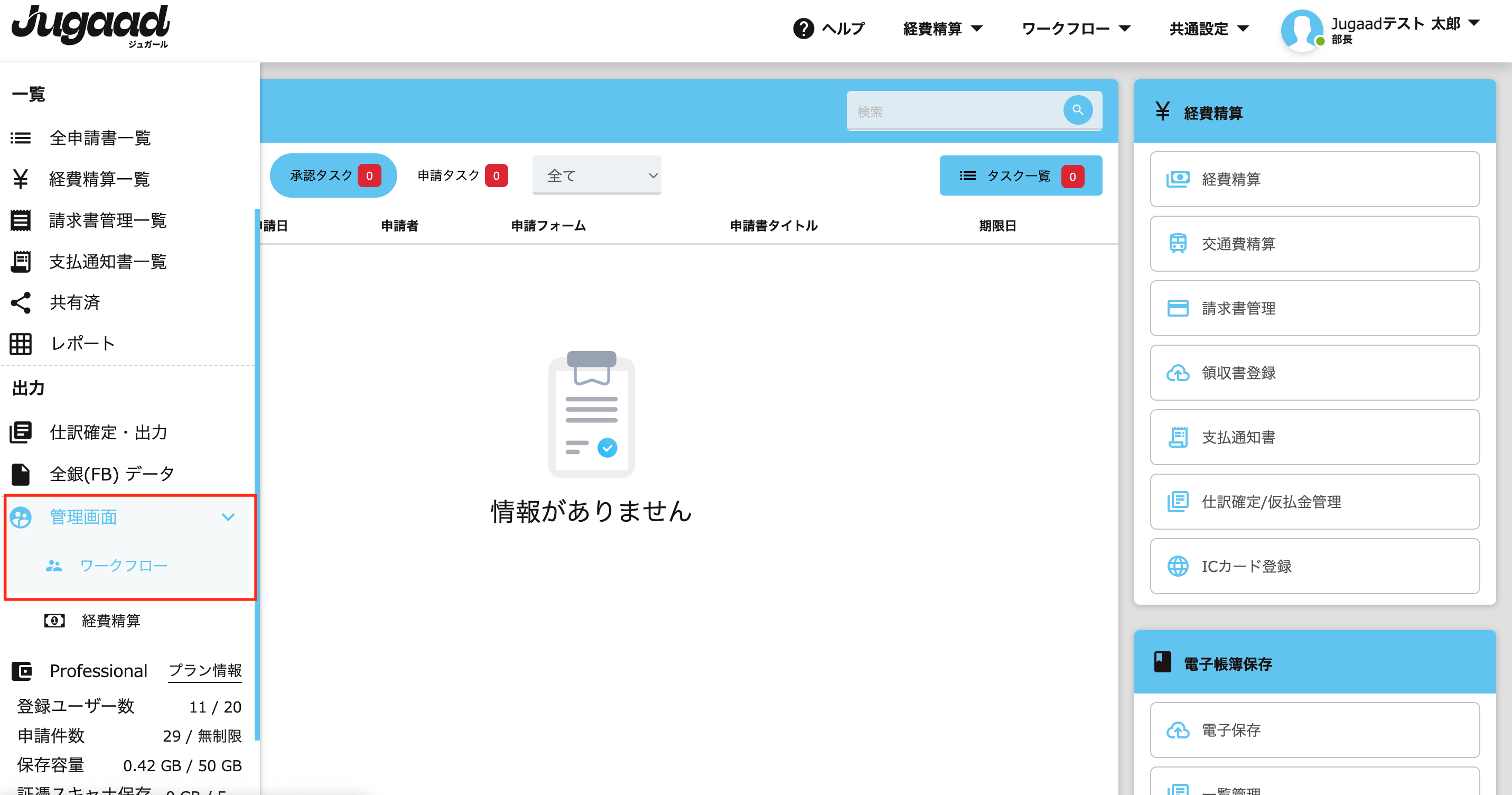Click the file icon beside 全銀(FB) データ
Screen dimensions: 1512x795
coord(21,474)
